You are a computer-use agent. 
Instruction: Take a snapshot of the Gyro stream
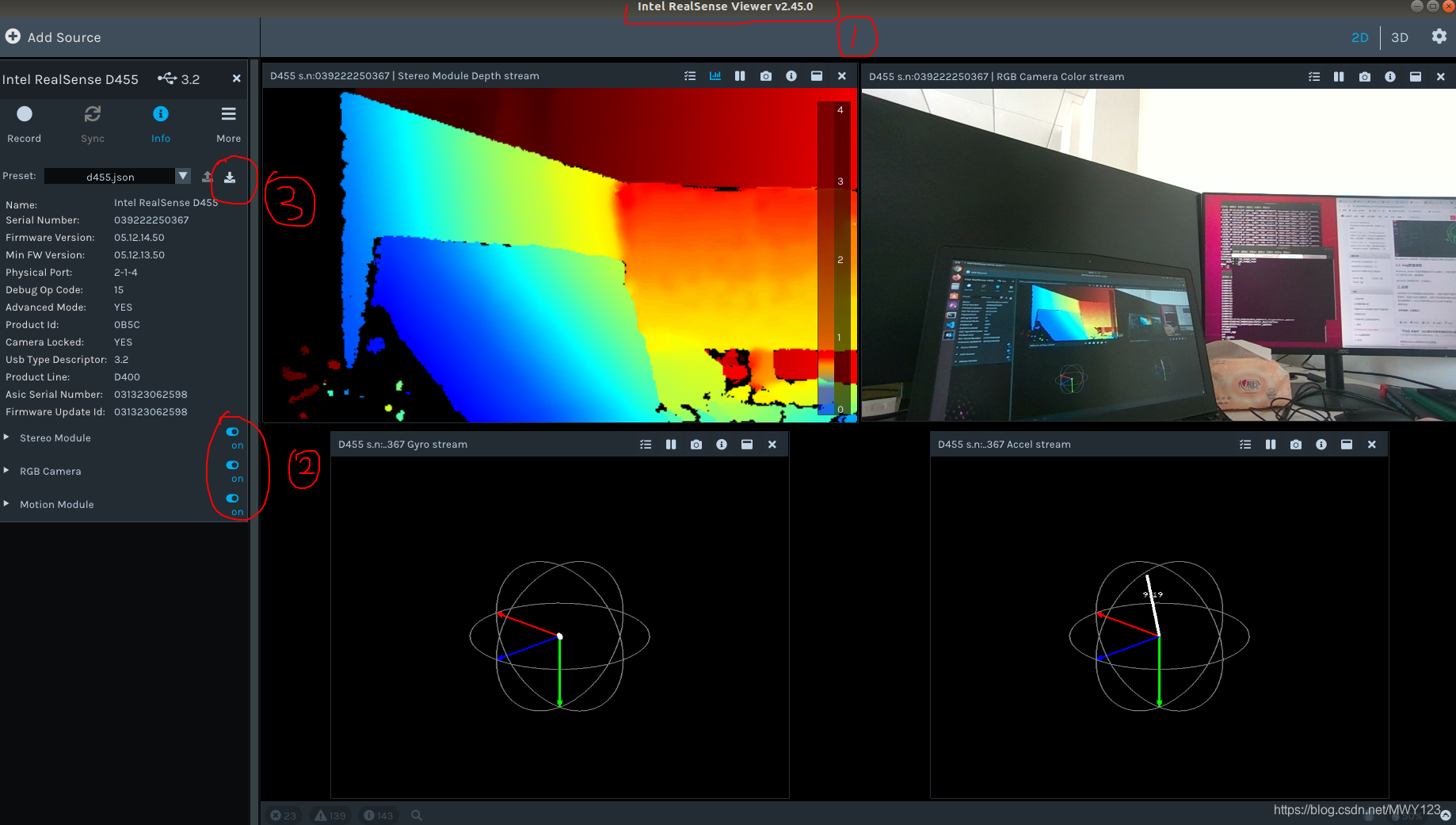(x=696, y=445)
